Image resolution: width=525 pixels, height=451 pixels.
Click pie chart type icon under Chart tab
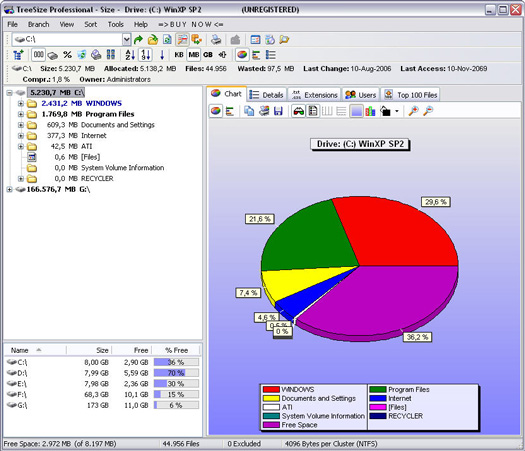pyautogui.click(x=216, y=111)
